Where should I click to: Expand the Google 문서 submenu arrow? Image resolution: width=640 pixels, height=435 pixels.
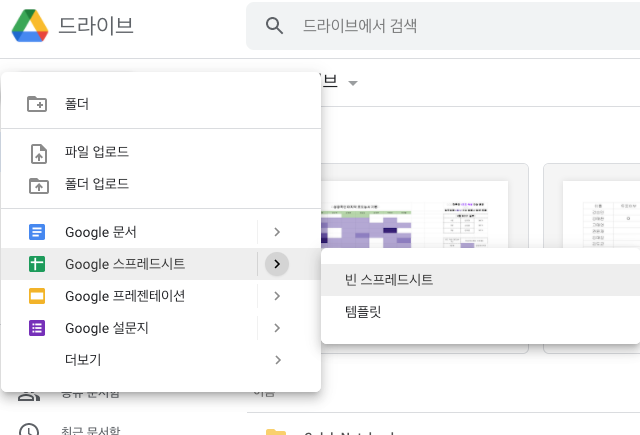coord(277,232)
